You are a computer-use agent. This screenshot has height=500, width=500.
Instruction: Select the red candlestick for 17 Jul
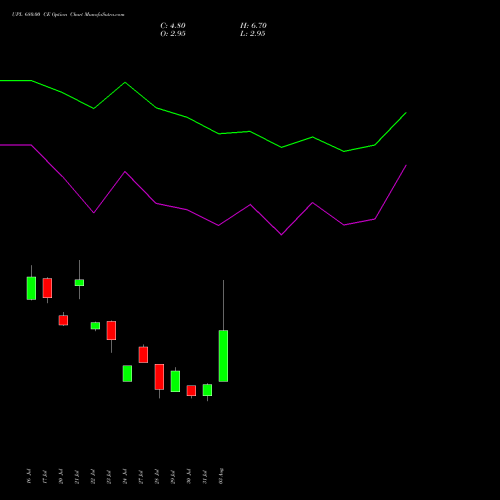tap(47, 288)
